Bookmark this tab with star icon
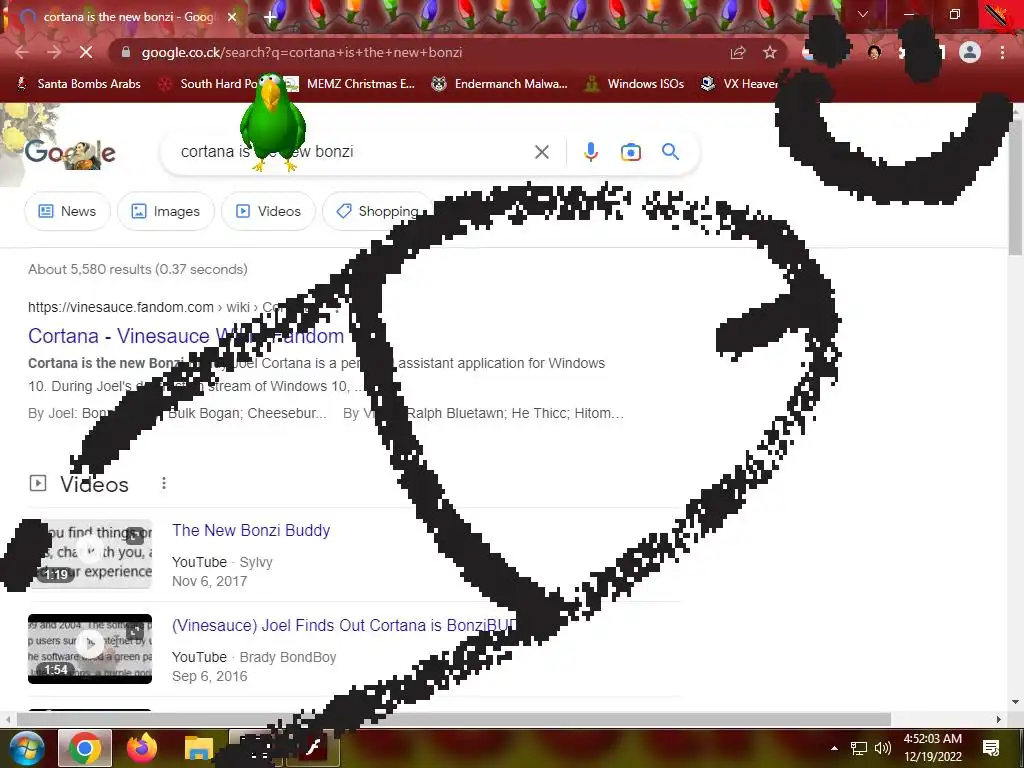The image size is (1024, 768). tap(770, 52)
